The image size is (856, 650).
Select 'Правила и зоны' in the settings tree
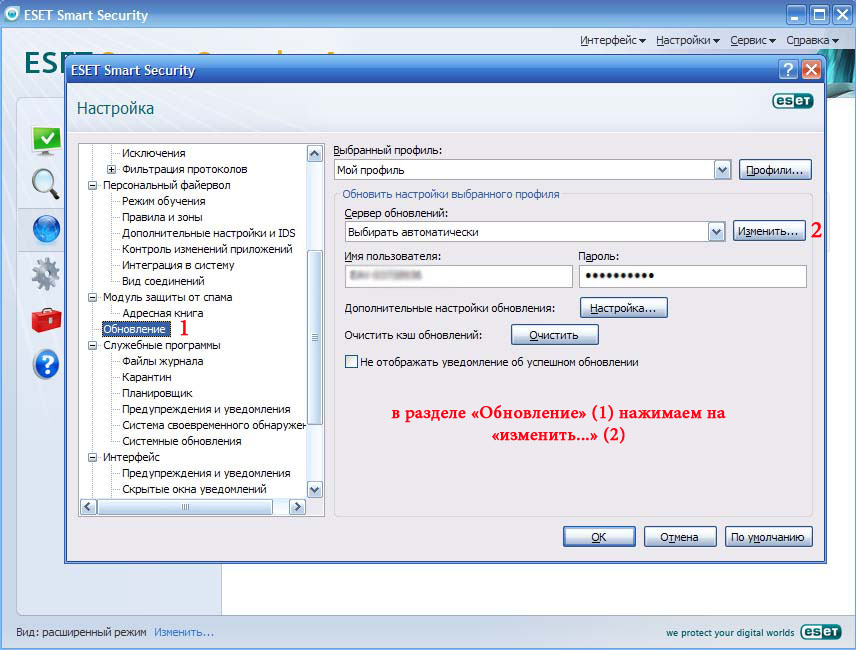[162, 217]
